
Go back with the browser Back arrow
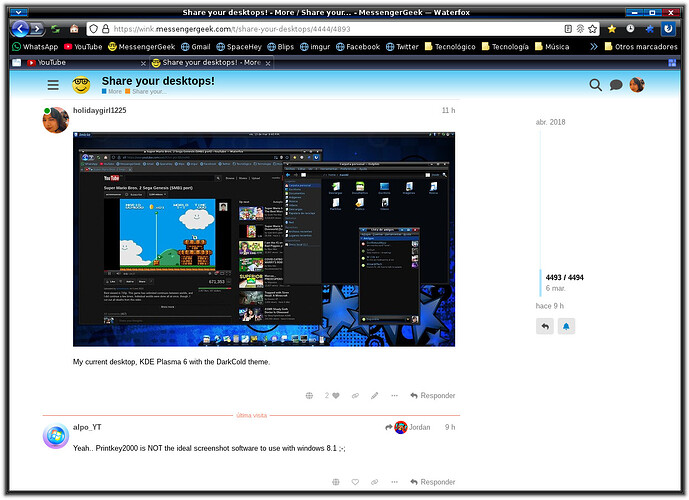(20, 29)
